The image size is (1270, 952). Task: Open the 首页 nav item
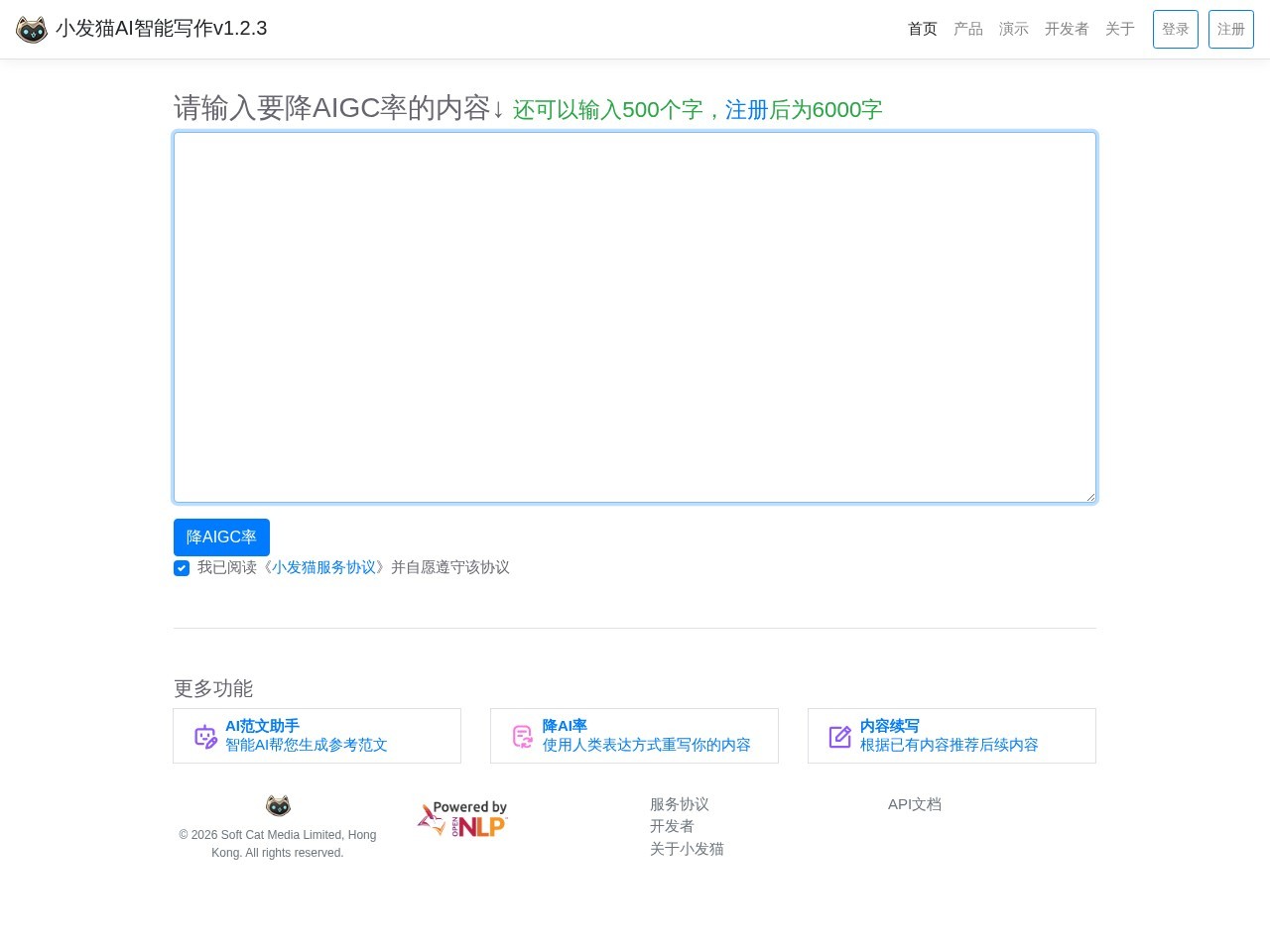[923, 29]
